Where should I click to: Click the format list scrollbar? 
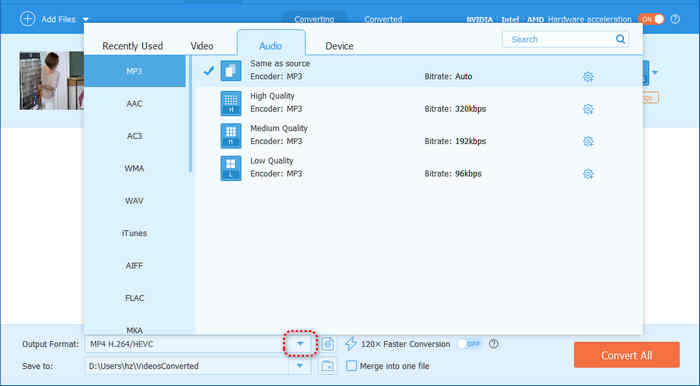click(191, 114)
